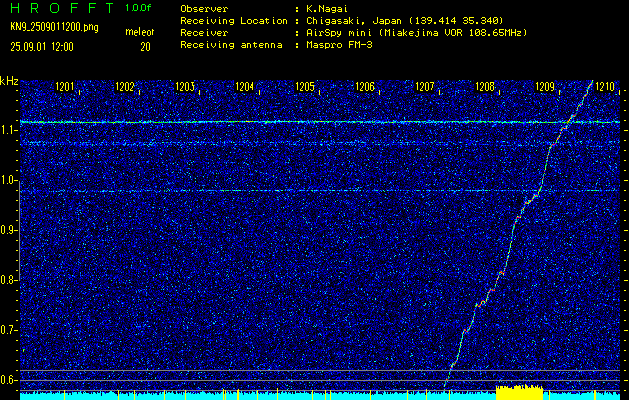
Task: Click the Maspro FM-3 antenna text
Action: [339, 45]
